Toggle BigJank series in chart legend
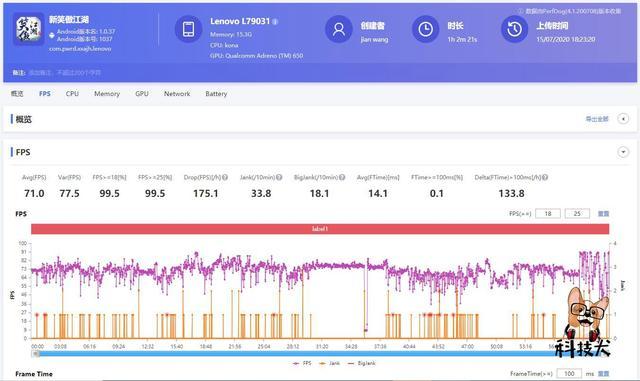Screen dimensions: 640x381 [x=362, y=363]
